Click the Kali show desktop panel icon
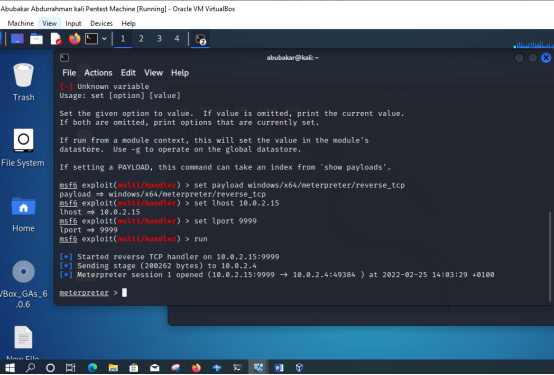The width and height of the screenshot is (554, 375). coord(17,39)
